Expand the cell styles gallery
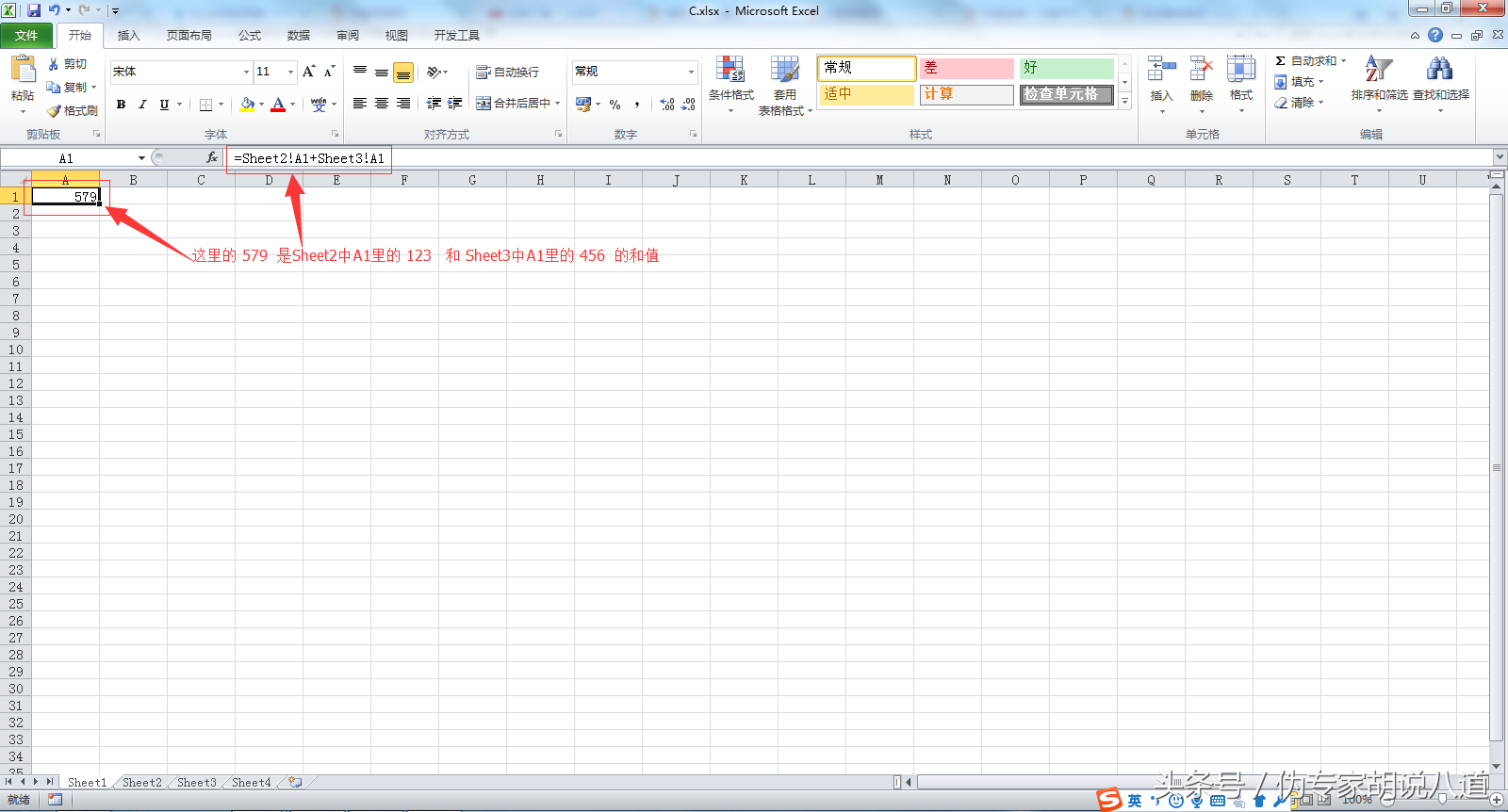The width and height of the screenshot is (1508, 812). [x=1124, y=102]
